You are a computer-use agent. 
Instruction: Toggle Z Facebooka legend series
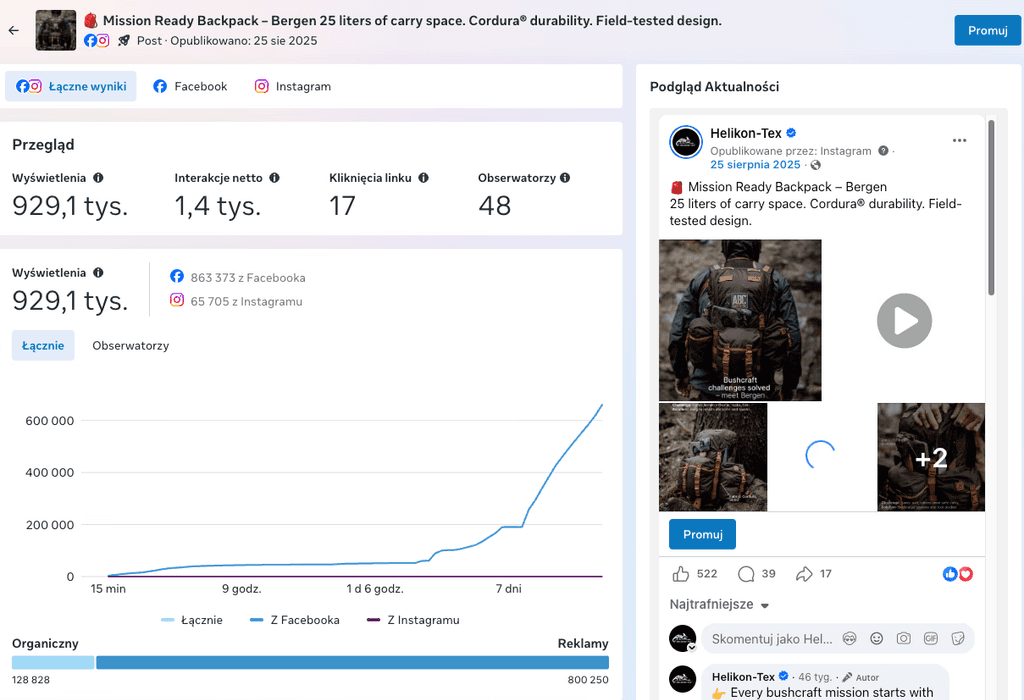pos(295,620)
